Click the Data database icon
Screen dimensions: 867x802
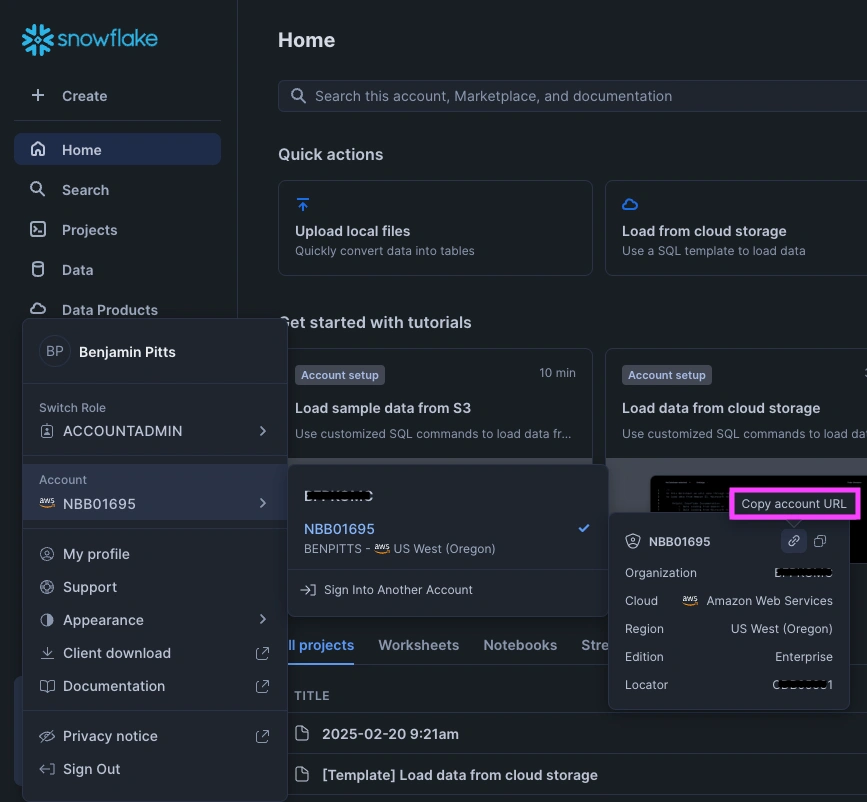point(38,269)
